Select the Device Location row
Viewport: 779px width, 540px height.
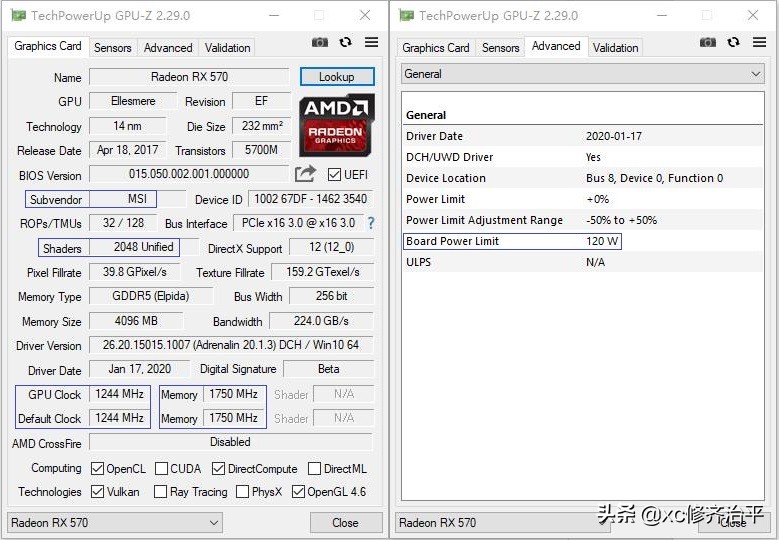click(x=583, y=178)
